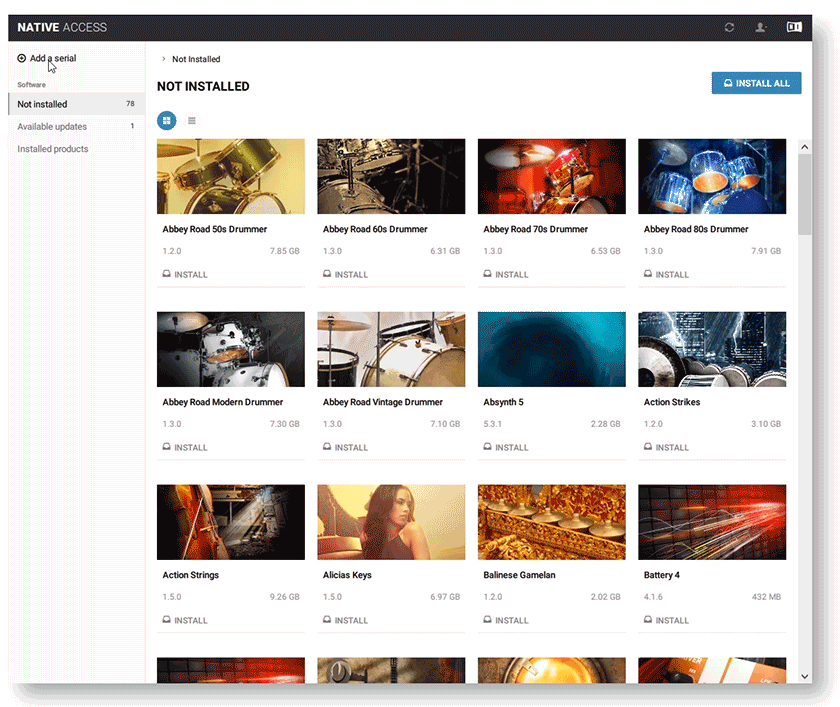Image resolution: width=840 pixels, height=707 pixels.
Task: Click the Abbey Road 50s Drummer title
Action: click(214, 229)
